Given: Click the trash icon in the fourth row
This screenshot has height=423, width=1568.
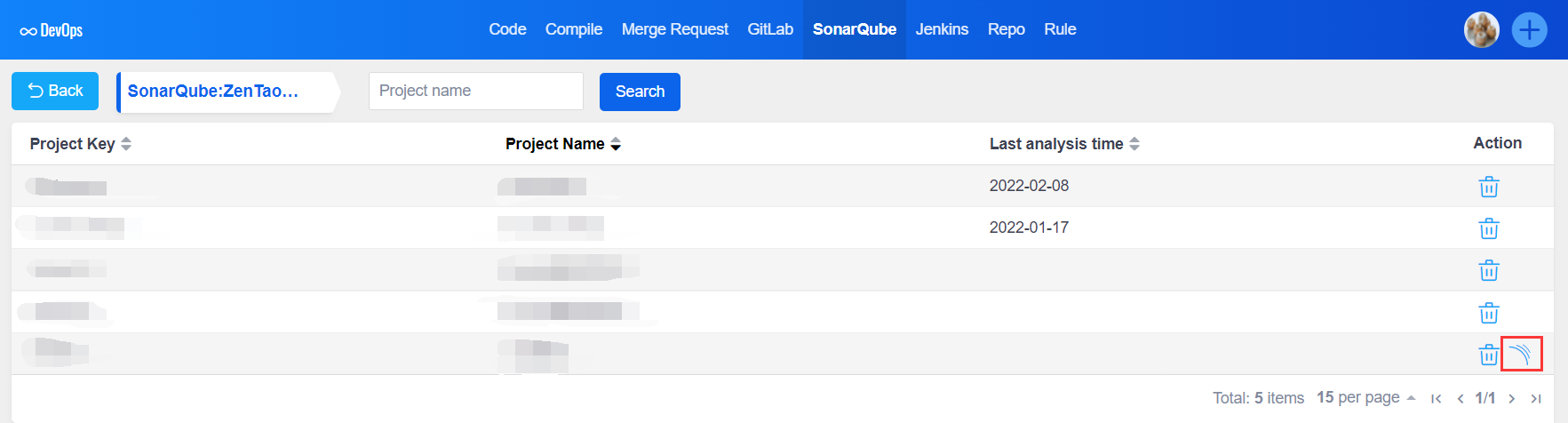Looking at the screenshot, I should (x=1488, y=313).
